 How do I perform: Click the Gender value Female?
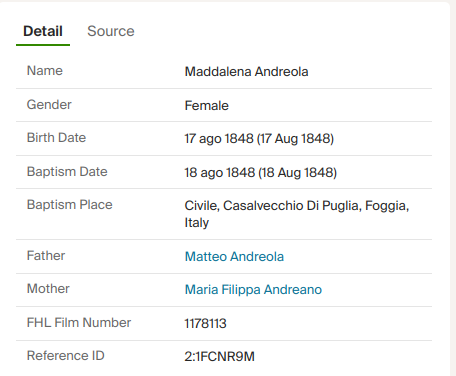207,106
